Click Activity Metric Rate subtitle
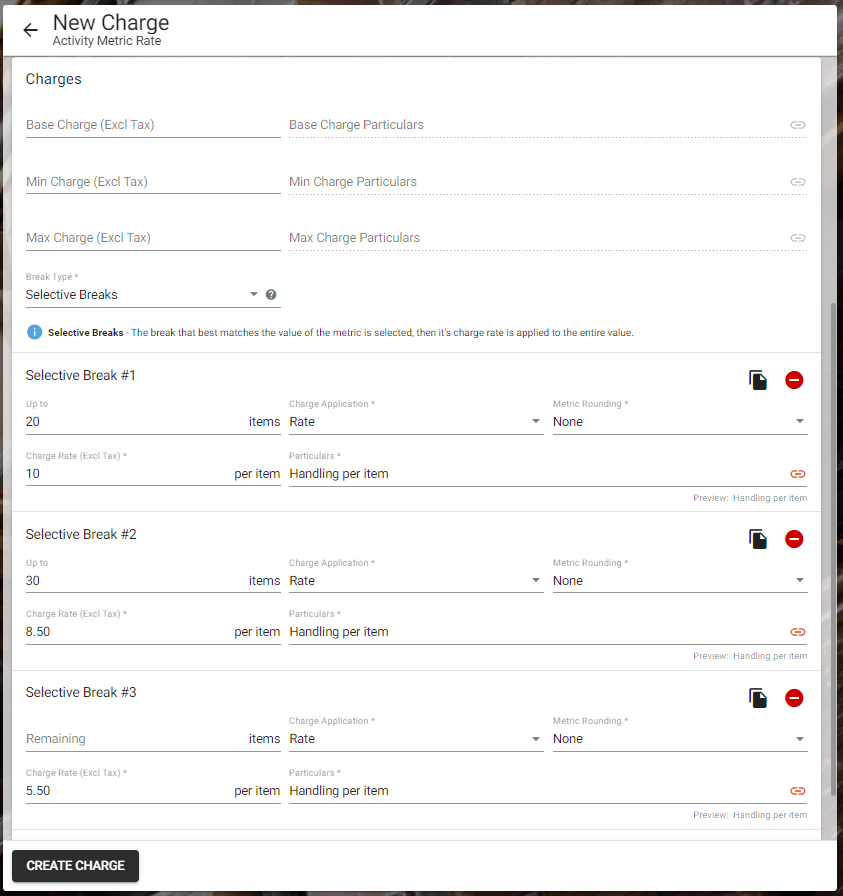 click(107, 41)
